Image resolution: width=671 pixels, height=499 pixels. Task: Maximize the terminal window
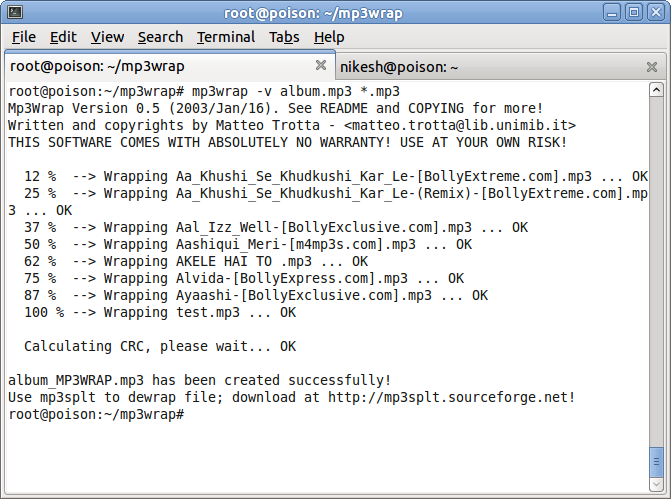(x=634, y=12)
